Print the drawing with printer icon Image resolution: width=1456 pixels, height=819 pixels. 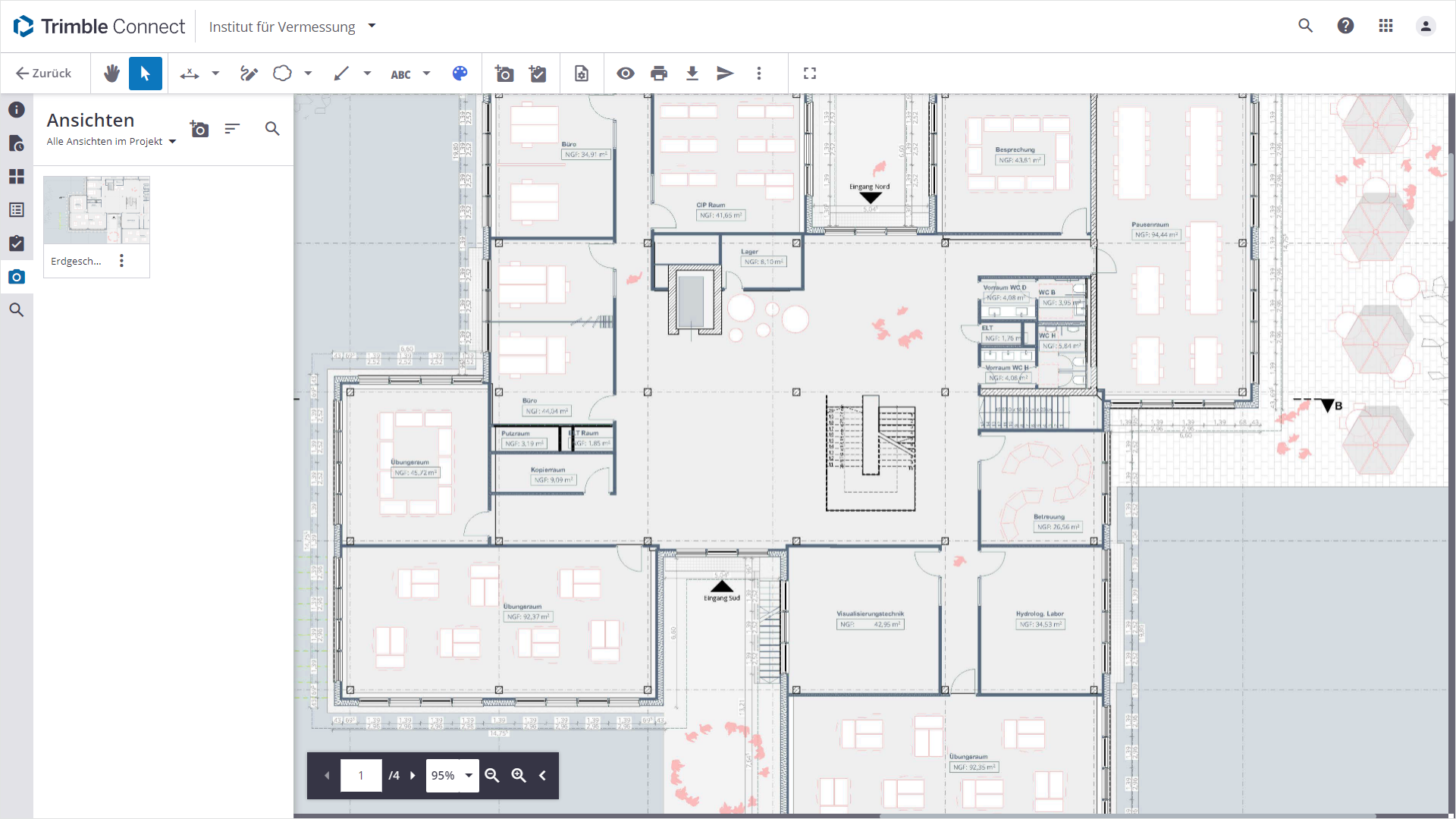pos(659,74)
